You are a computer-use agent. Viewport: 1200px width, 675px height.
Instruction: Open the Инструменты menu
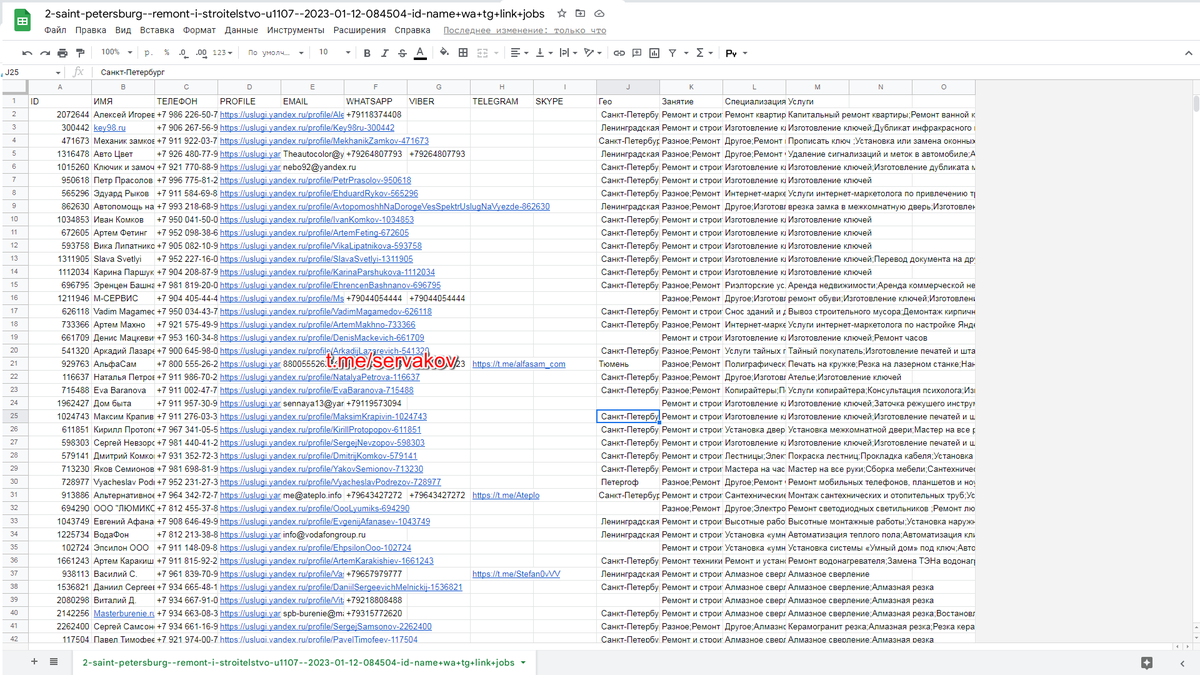coord(295,30)
